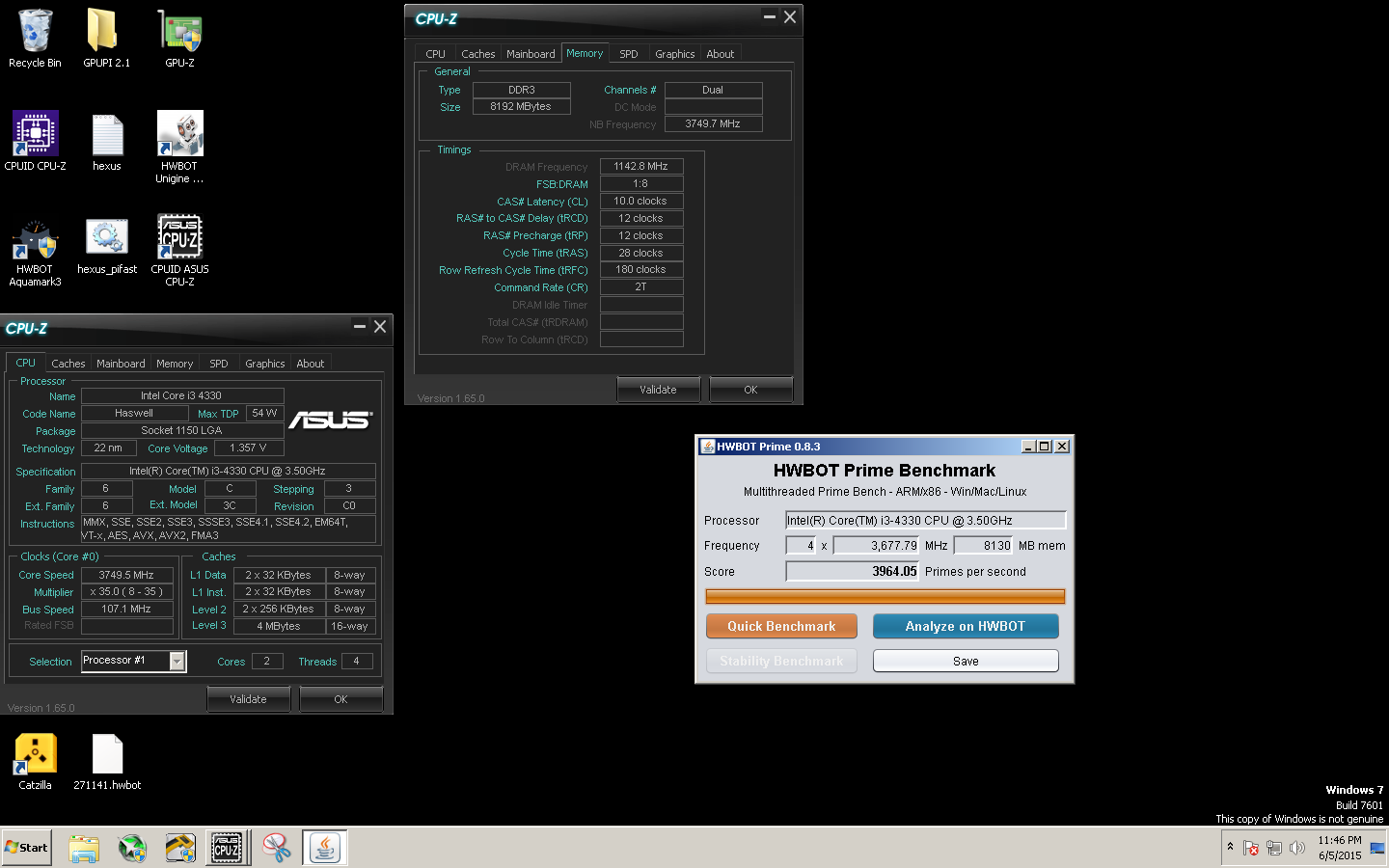Screen dimensions: 1389x868
Task: Open Mainboard tab in the CPU-Z processor window
Action: click(121, 364)
